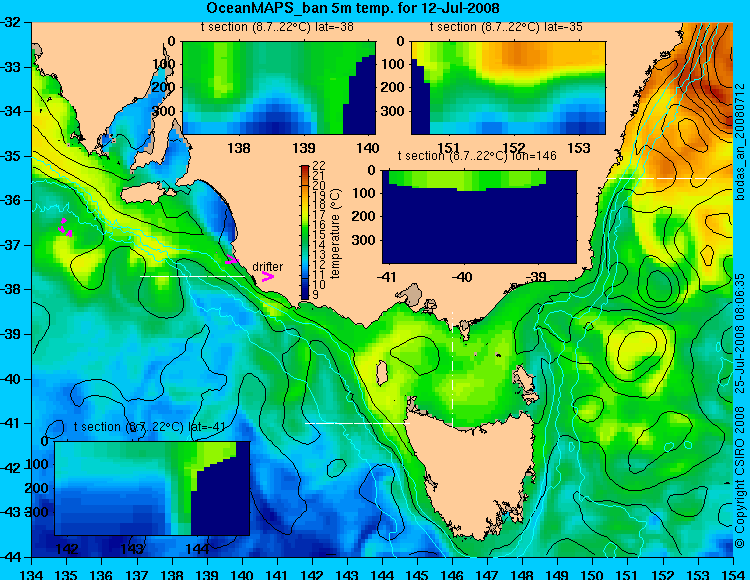This screenshot has width=750, height=580.
Task: Click the vertical white dashed line at longitude 146
Action: [452, 369]
